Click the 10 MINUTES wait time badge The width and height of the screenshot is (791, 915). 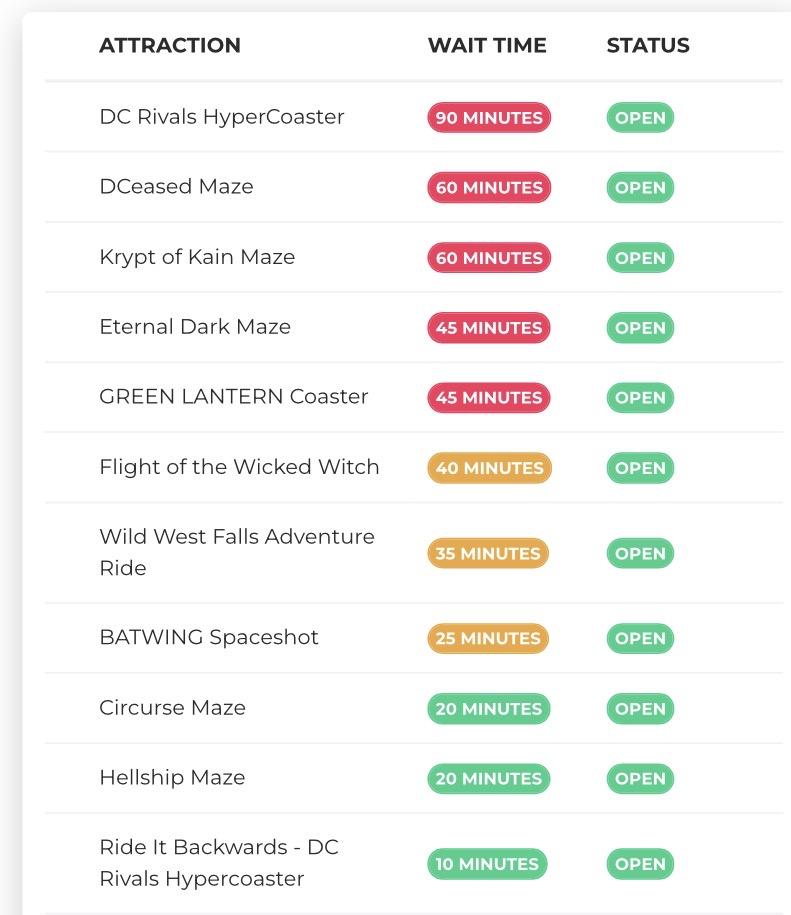coord(487,864)
